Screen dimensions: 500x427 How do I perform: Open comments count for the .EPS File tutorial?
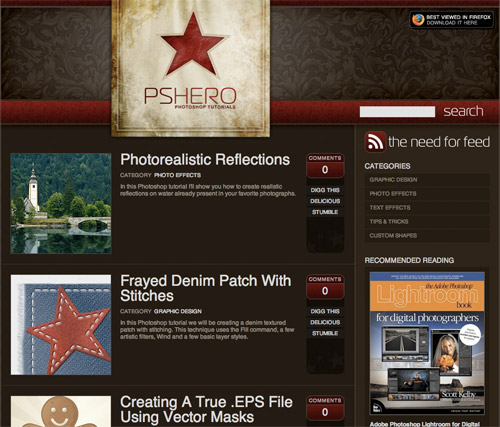(x=325, y=408)
